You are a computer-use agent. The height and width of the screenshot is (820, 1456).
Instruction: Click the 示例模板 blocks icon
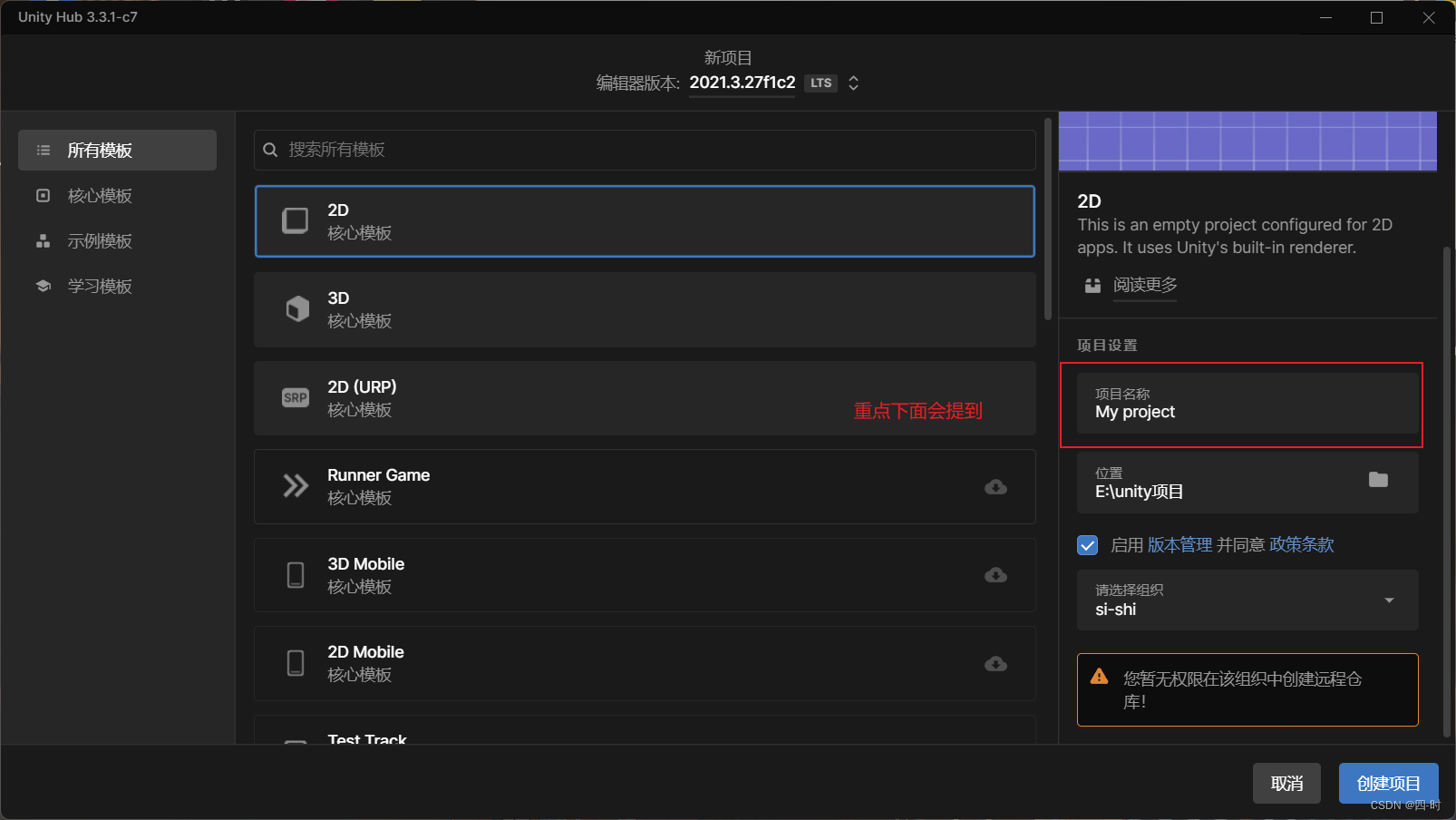[43, 240]
